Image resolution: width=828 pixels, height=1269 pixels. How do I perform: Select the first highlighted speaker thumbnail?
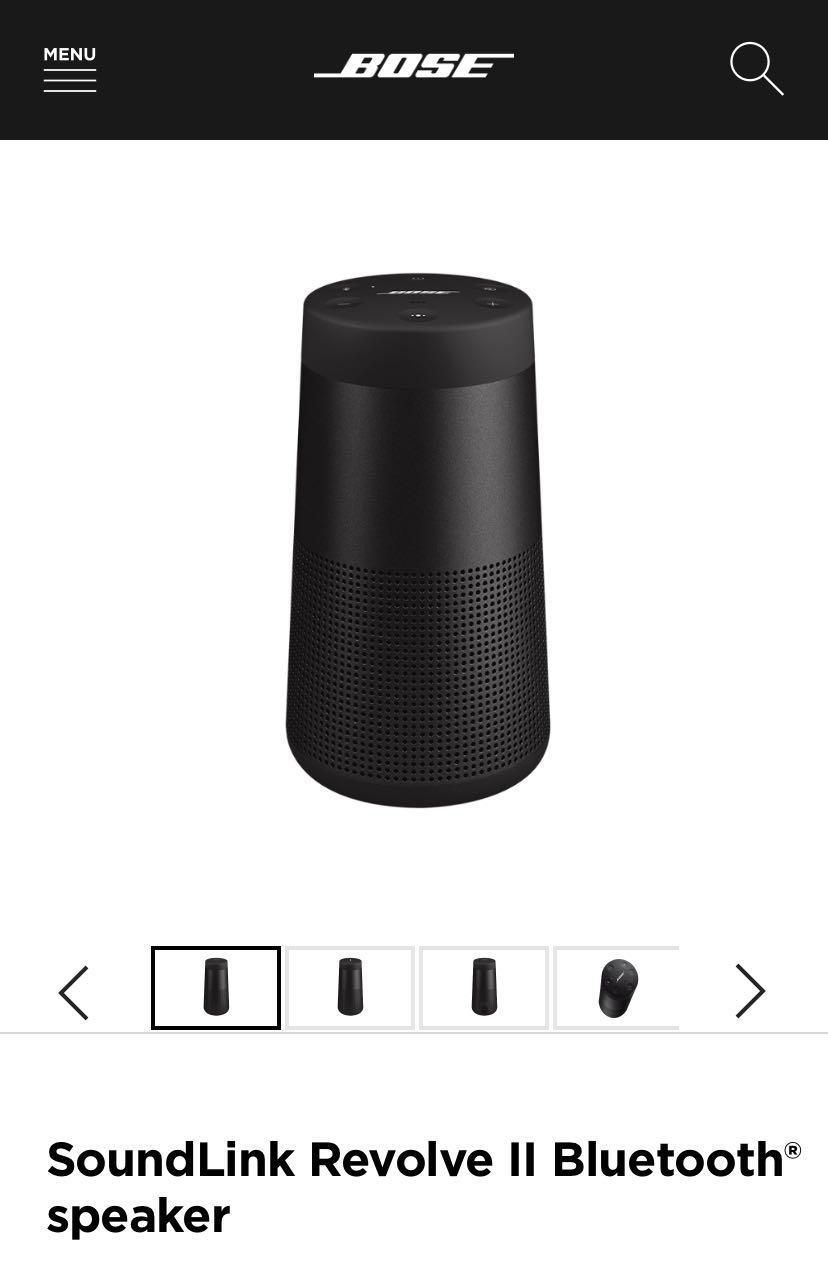tap(216, 988)
